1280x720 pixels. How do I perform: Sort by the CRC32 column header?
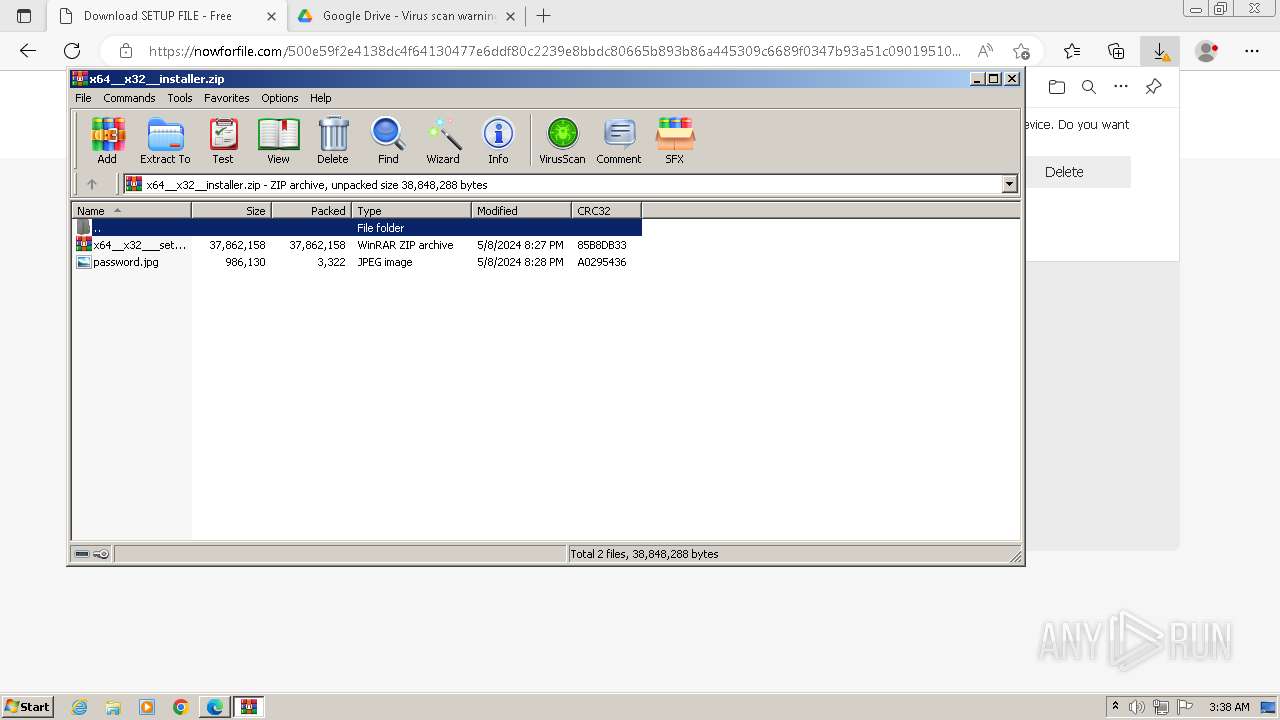(x=606, y=210)
